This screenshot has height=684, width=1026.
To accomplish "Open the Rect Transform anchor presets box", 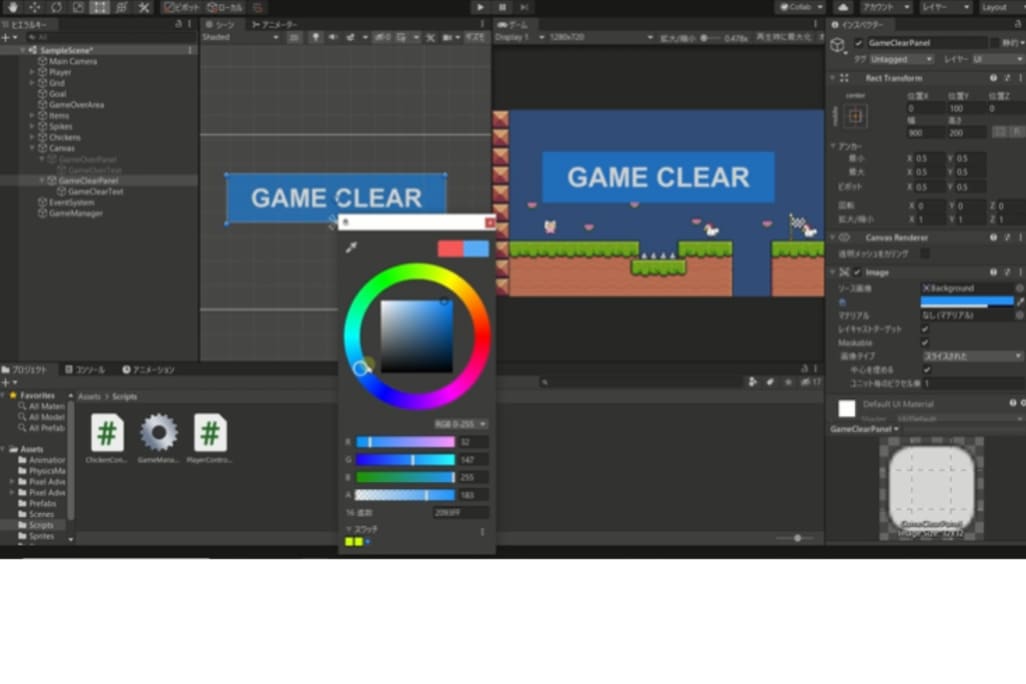I will click(855, 116).
